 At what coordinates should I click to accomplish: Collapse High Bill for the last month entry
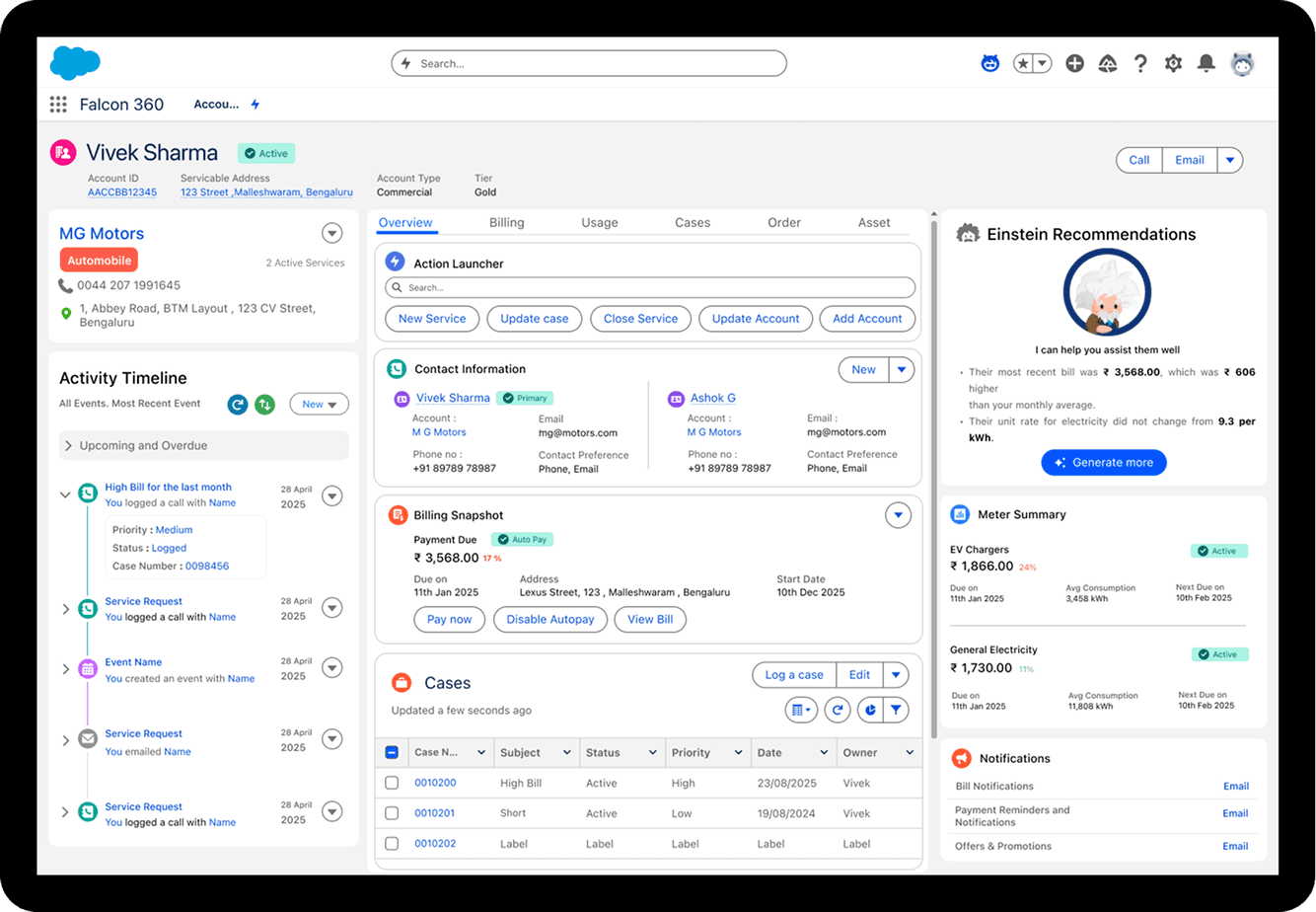click(x=66, y=494)
